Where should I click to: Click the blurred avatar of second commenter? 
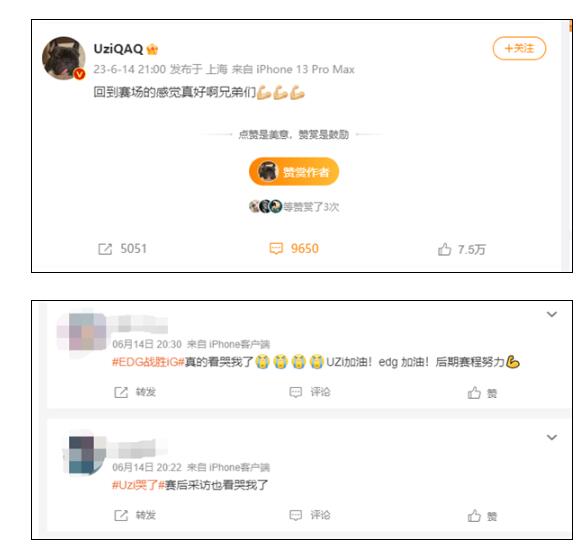pyautogui.click(x=85, y=454)
